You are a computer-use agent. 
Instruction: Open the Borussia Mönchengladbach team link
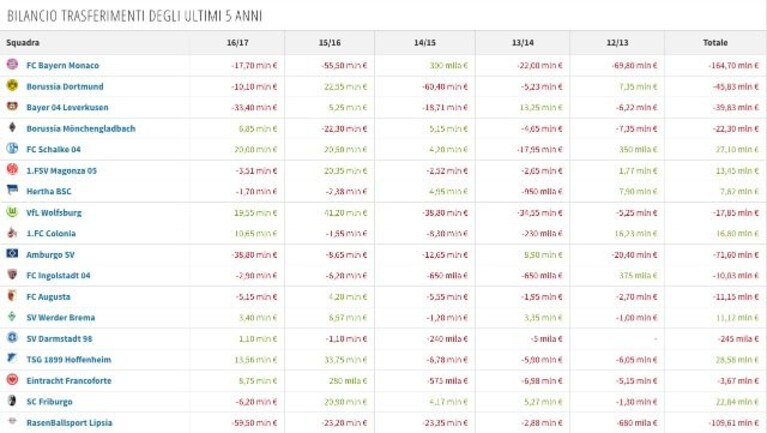tap(81, 129)
